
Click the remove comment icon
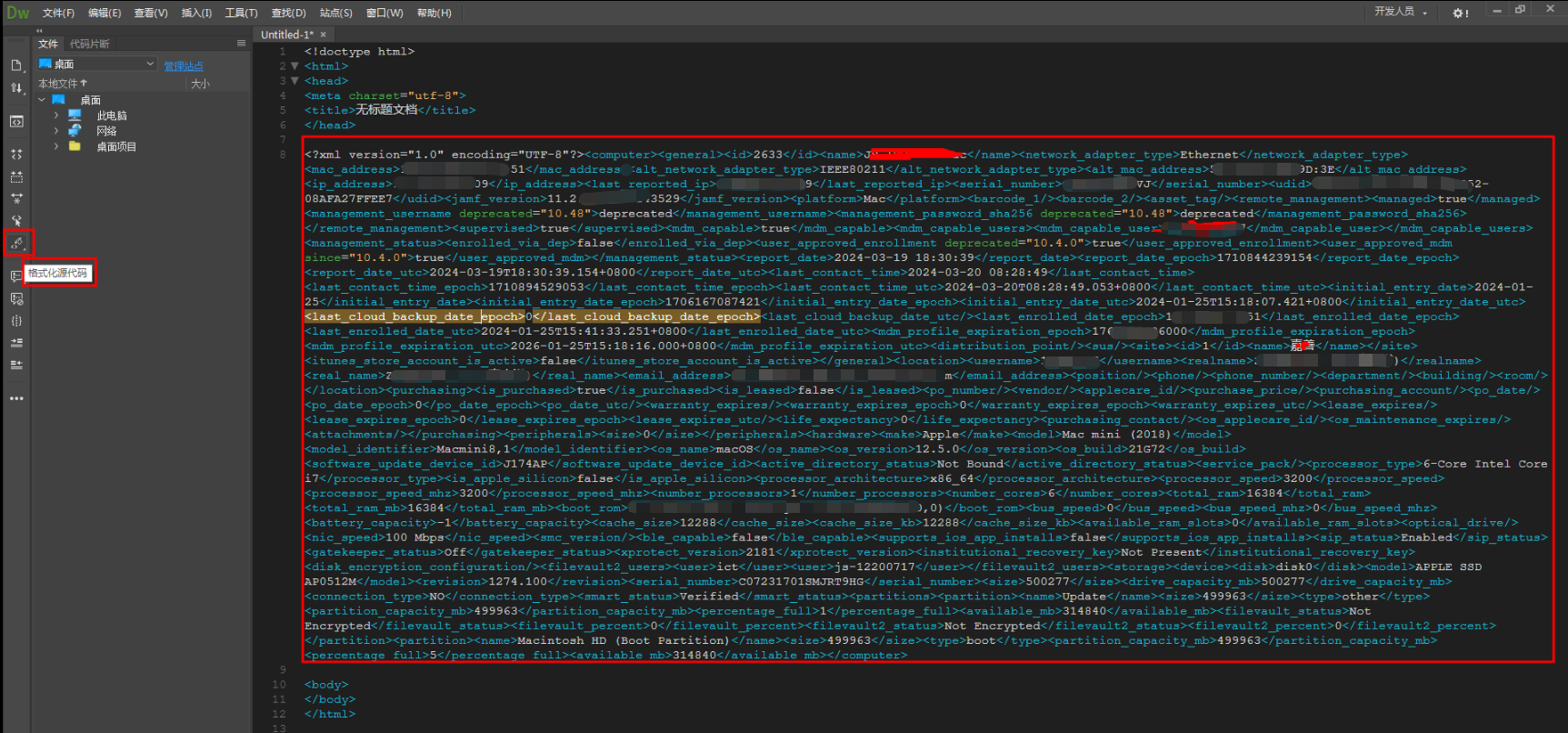(x=16, y=298)
